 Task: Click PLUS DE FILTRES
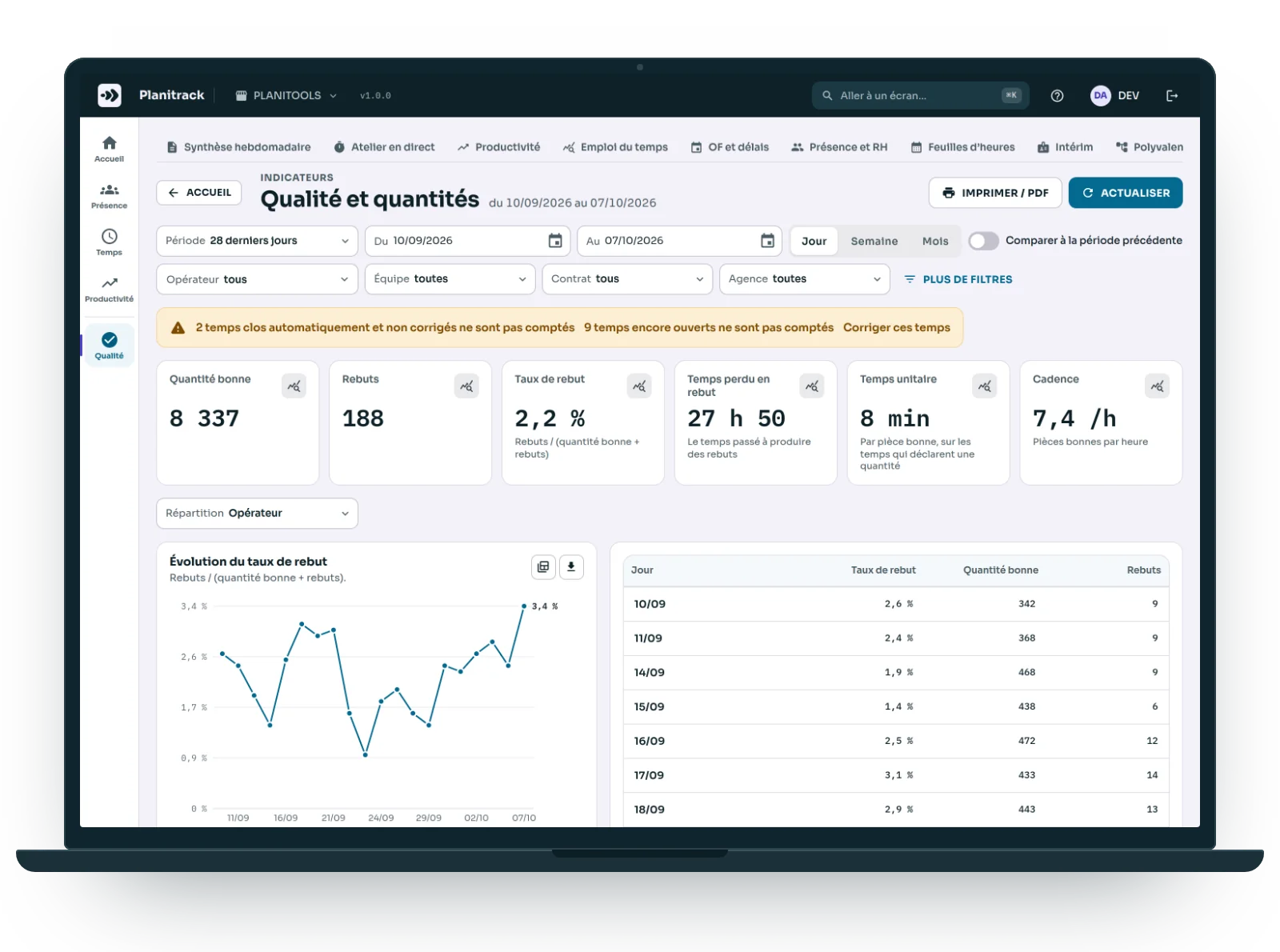[x=958, y=279]
